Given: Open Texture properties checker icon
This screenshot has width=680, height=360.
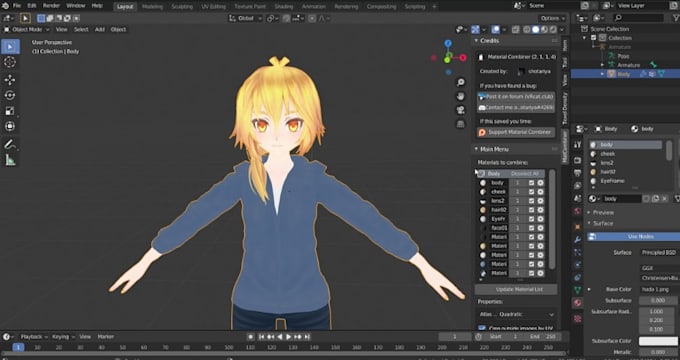Looking at the screenshot, I should tap(578, 319).
